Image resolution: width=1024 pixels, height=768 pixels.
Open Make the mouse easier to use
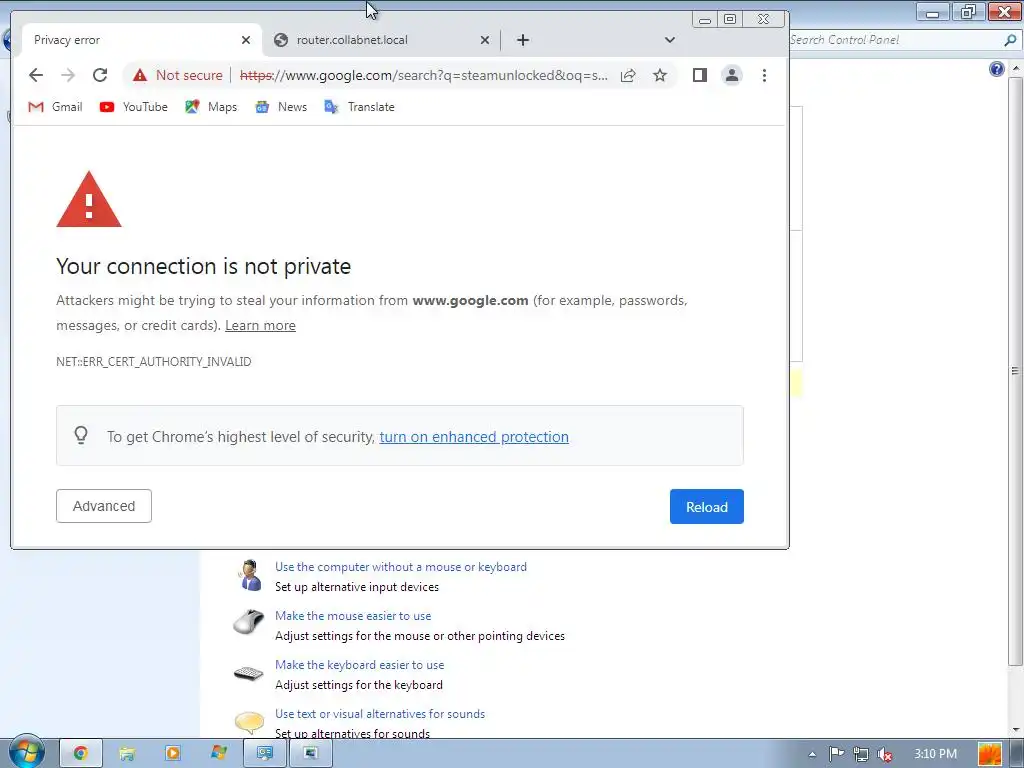click(353, 616)
